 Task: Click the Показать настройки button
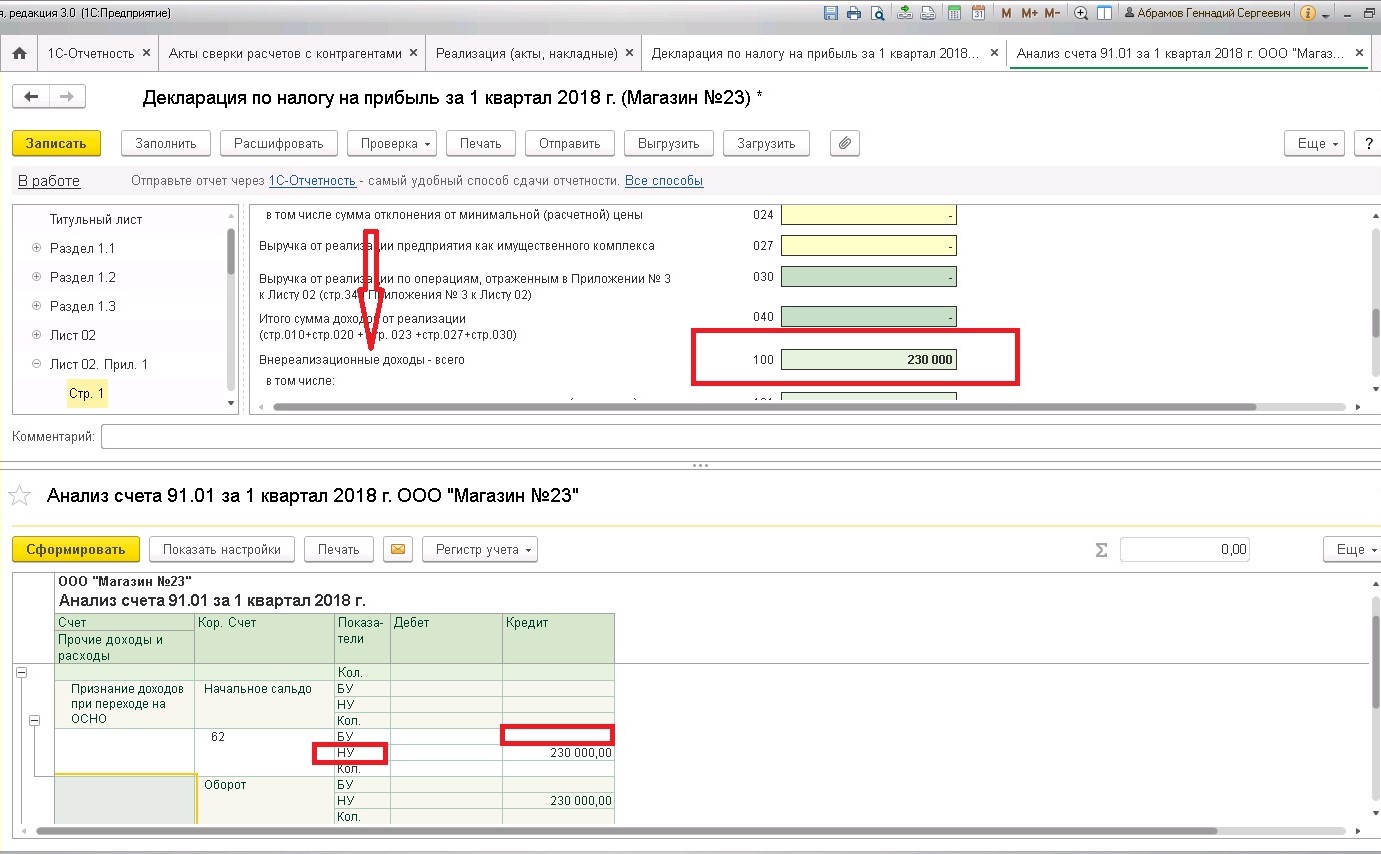(222, 549)
